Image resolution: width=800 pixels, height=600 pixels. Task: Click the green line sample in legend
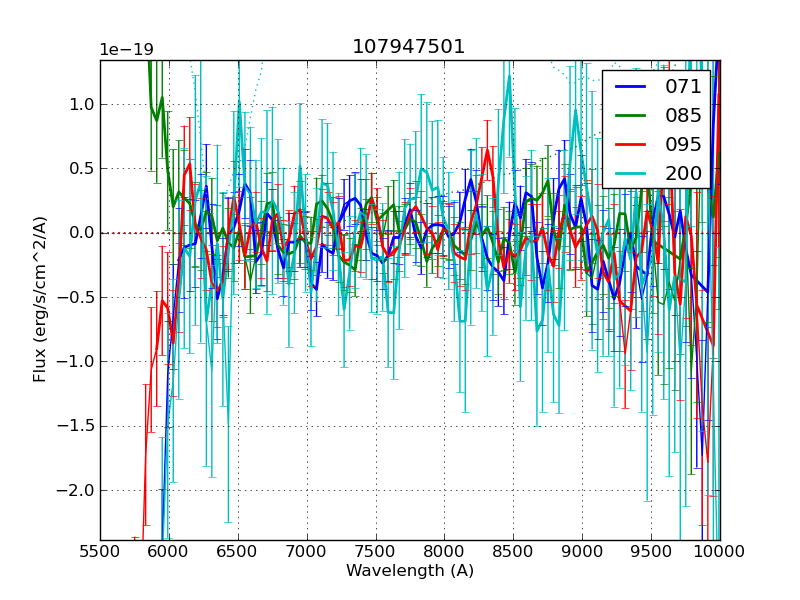click(x=631, y=116)
